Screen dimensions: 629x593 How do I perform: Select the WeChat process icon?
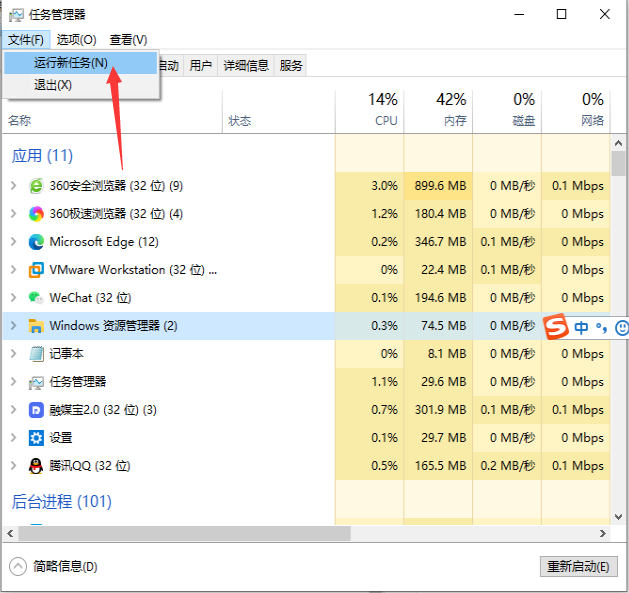(x=36, y=298)
